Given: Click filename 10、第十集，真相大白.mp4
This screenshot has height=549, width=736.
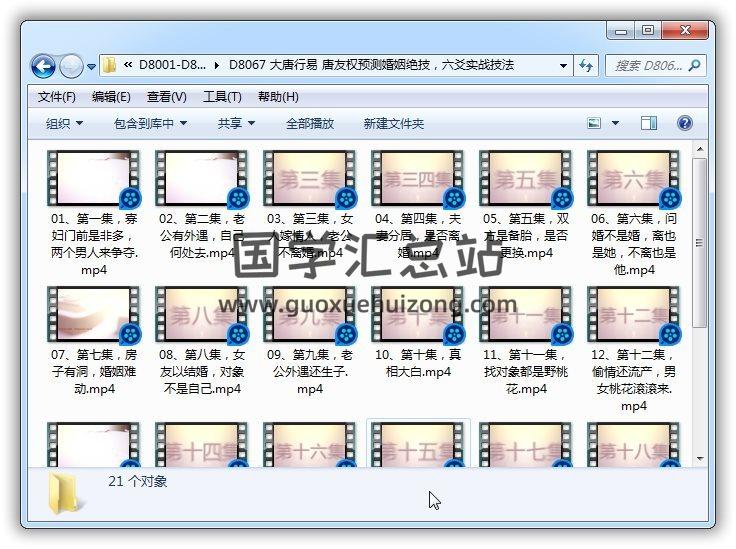Looking at the screenshot, I should (x=418, y=363).
